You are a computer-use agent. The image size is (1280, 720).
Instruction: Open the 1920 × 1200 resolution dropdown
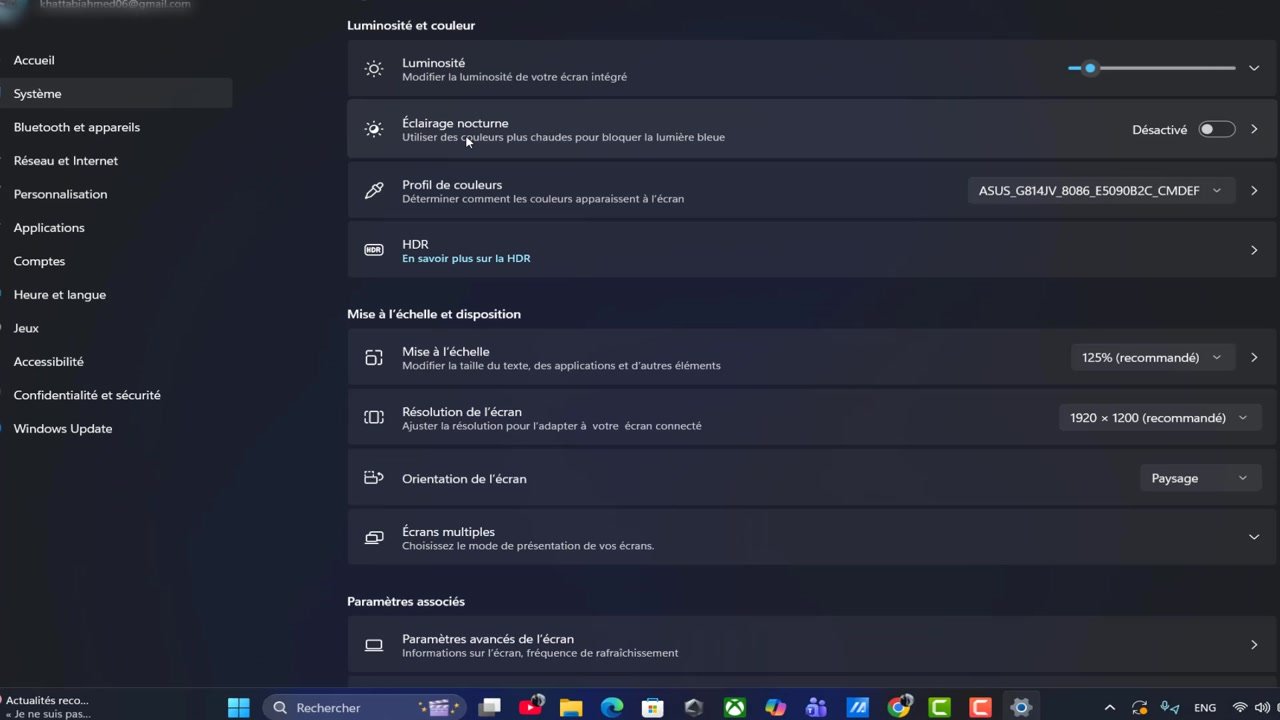pyautogui.click(x=1160, y=418)
